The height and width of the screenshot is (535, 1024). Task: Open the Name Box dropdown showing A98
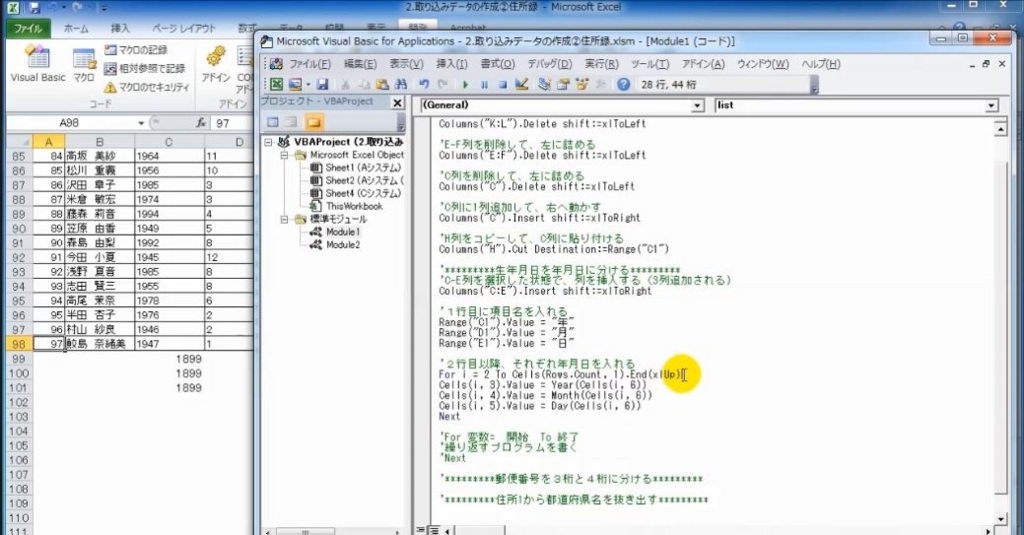click(x=141, y=123)
